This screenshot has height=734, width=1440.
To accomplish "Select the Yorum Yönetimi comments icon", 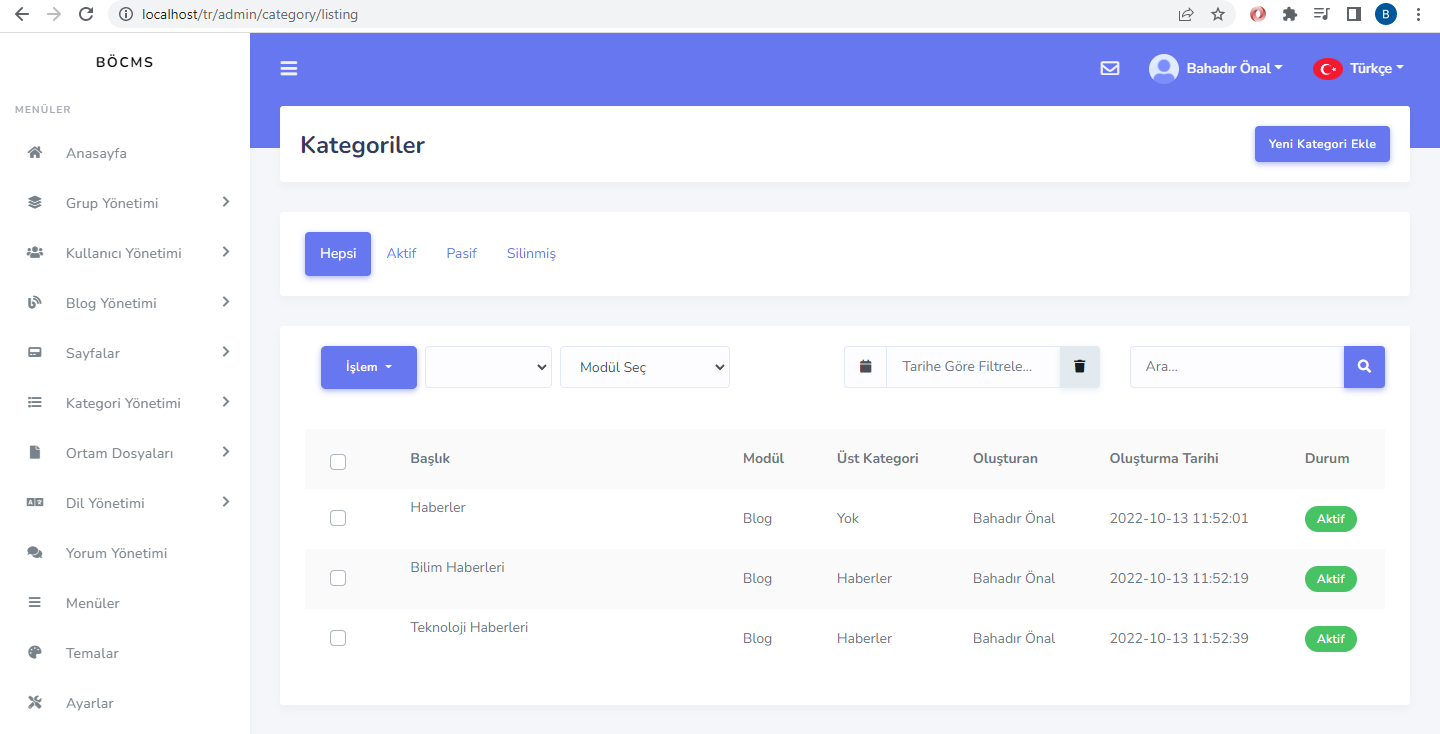I will pos(34,552).
